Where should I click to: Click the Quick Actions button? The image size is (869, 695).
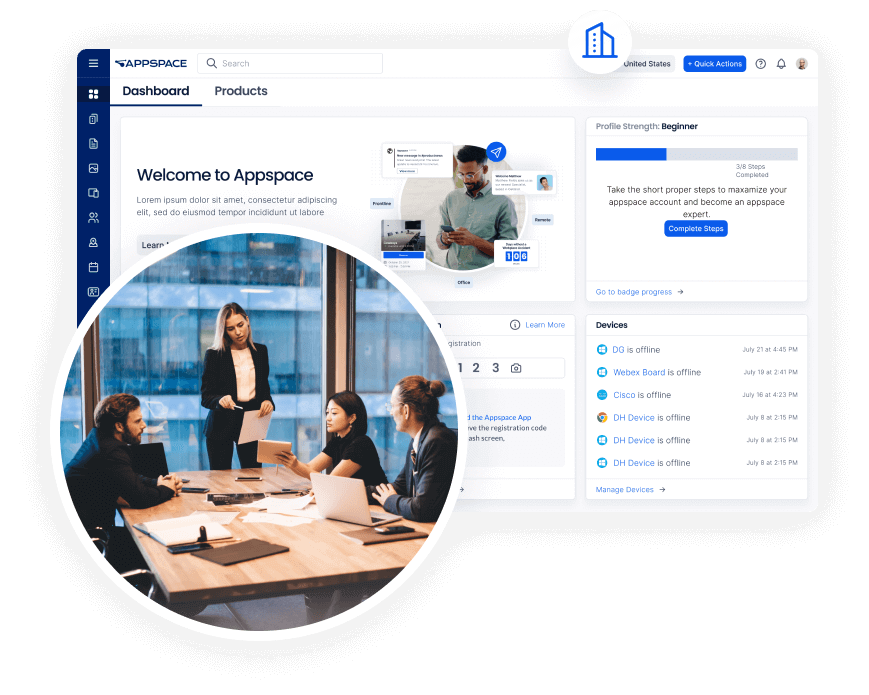pyautogui.click(x=714, y=64)
